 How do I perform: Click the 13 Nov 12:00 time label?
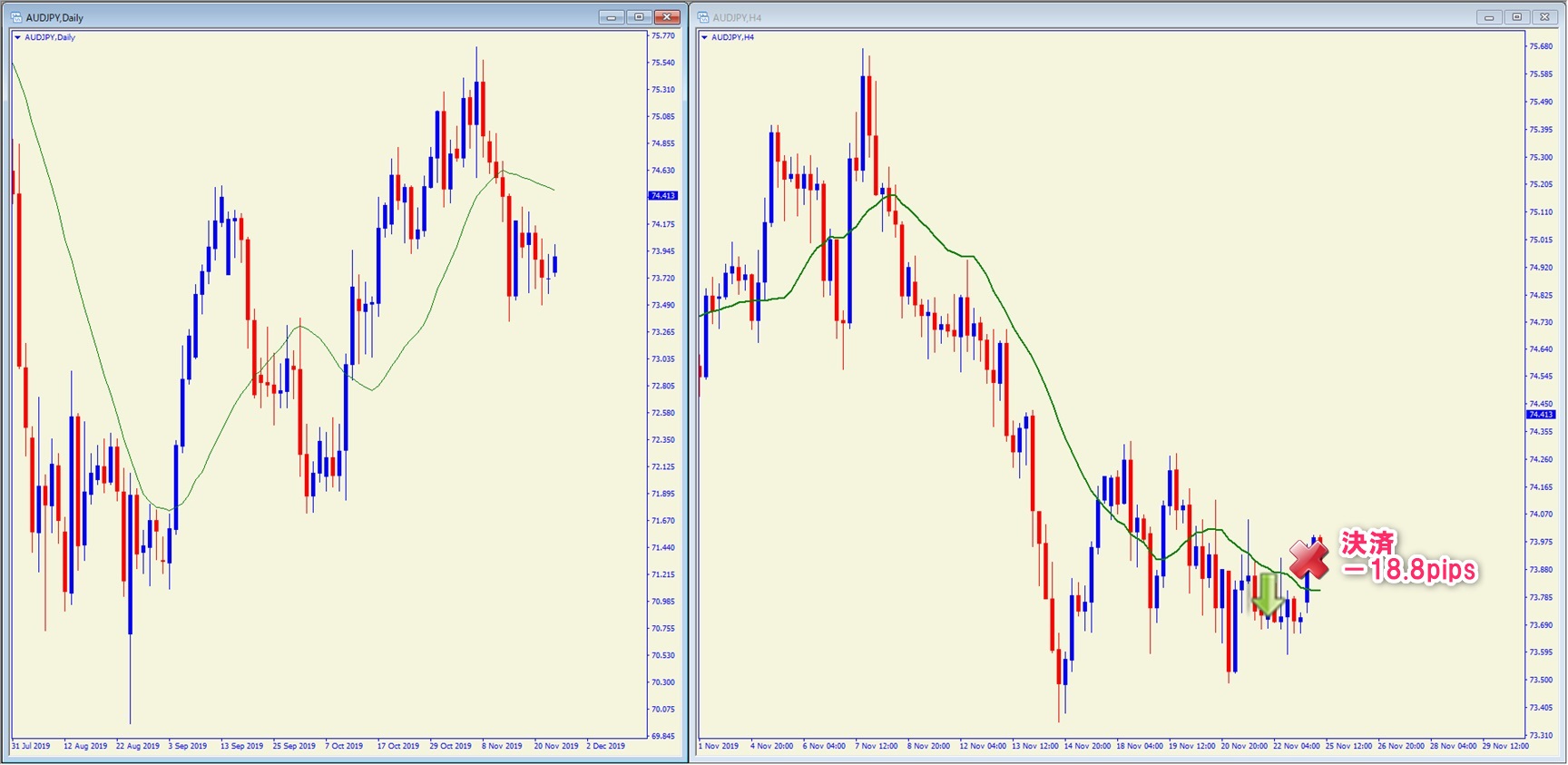pos(1035,746)
